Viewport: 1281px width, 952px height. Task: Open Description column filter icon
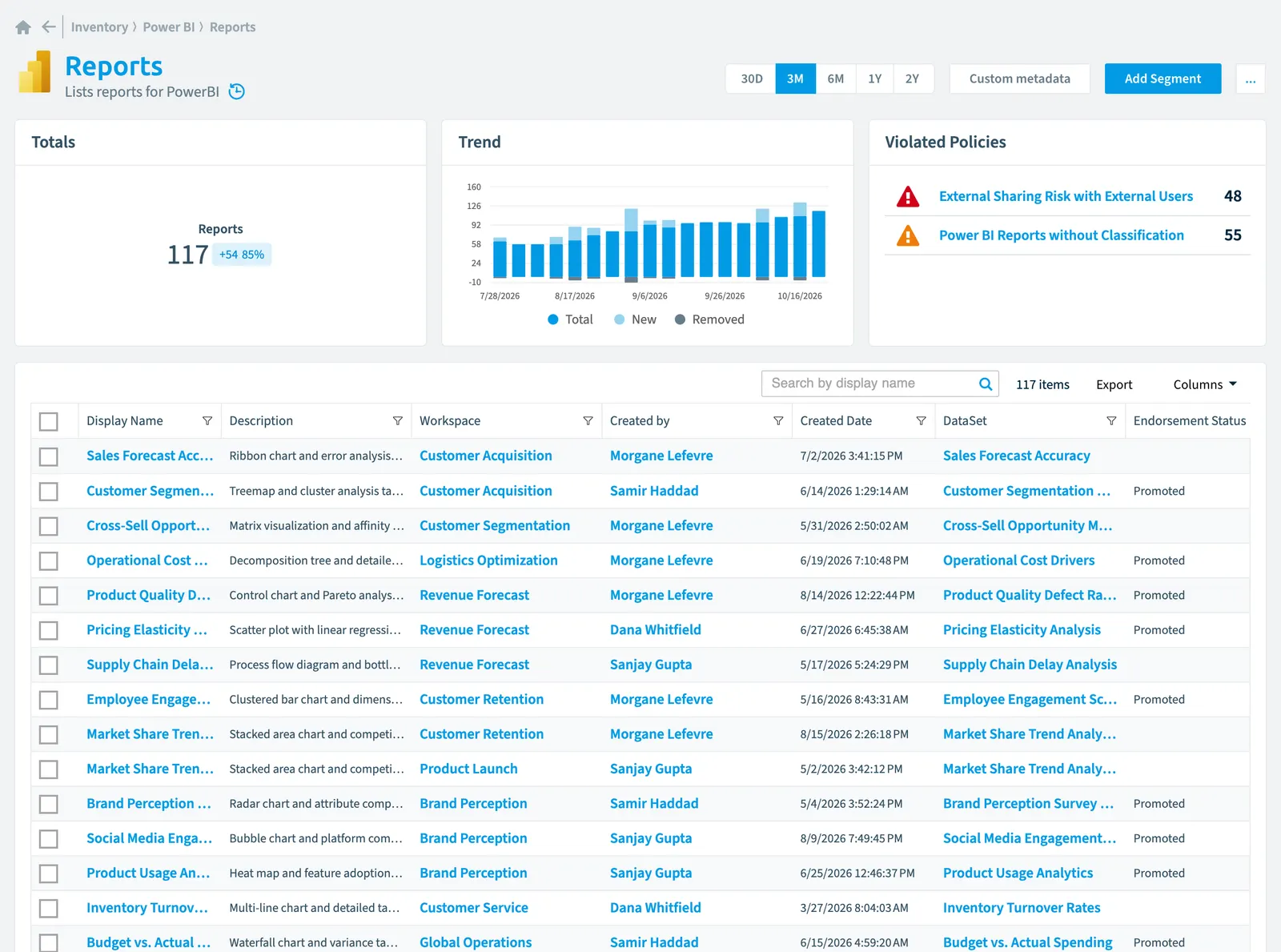(x=398, y=421)
